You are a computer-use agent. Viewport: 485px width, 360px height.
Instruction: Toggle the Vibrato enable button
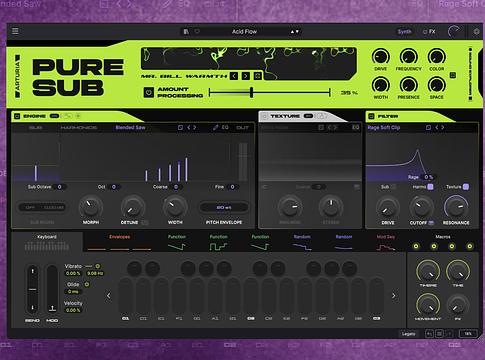[x=98, y=266]
